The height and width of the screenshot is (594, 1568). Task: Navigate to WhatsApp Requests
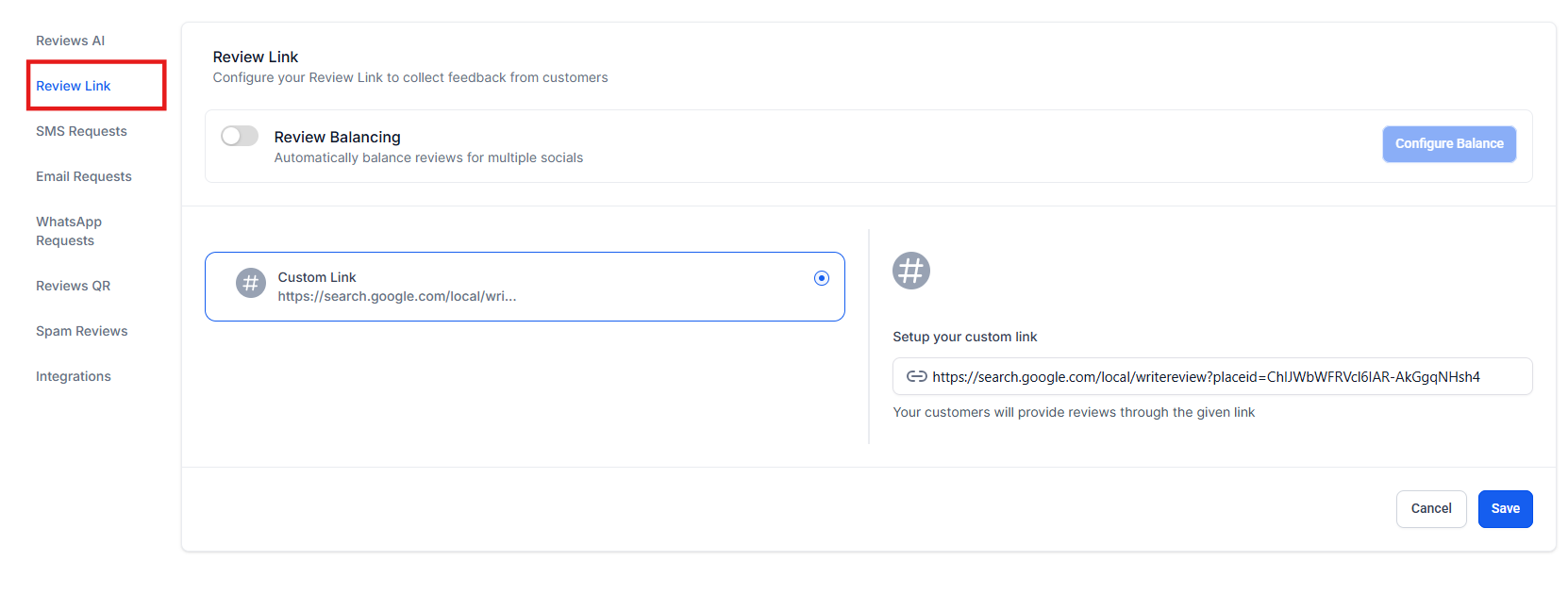[69, 231]
